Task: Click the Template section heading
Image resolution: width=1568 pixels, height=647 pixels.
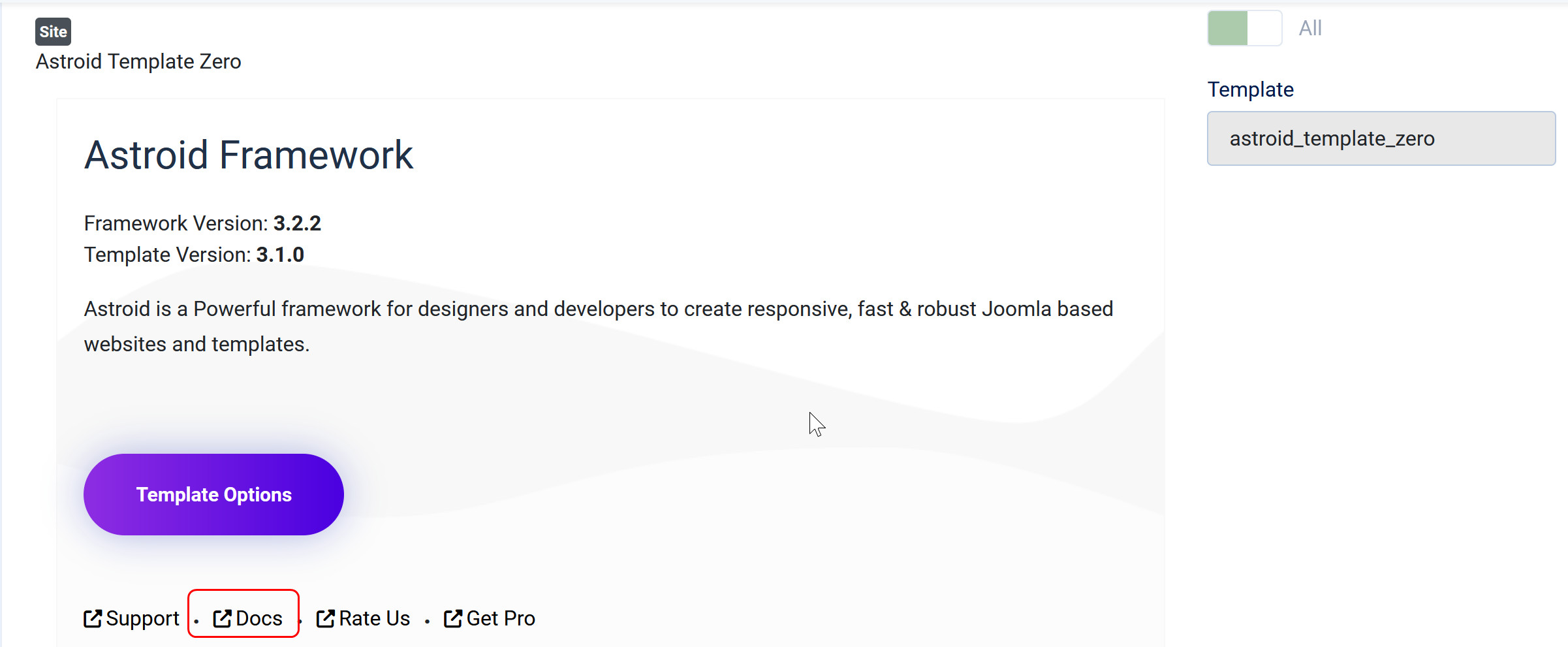Action: (x=1250, y=89)
